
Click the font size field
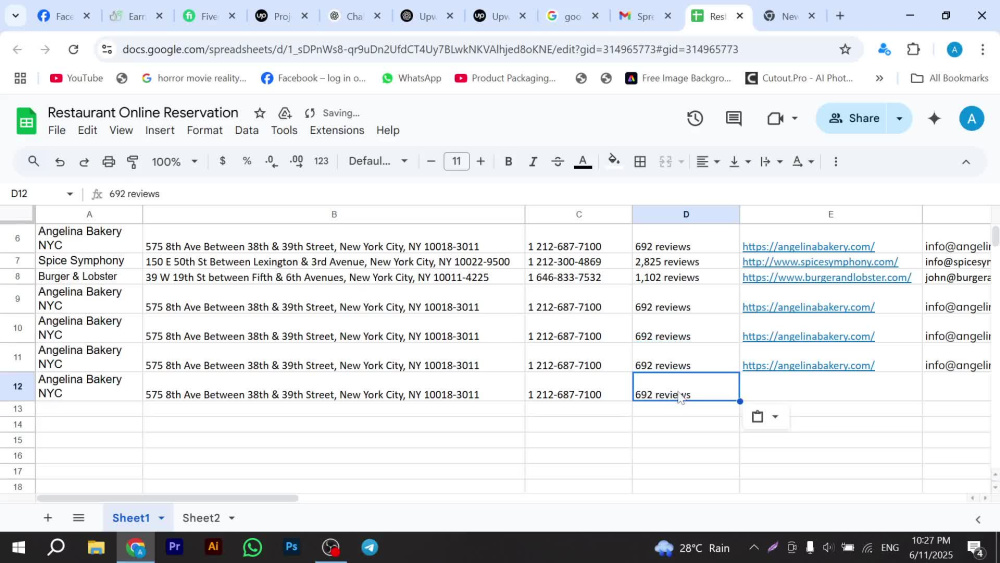(456, 161)
